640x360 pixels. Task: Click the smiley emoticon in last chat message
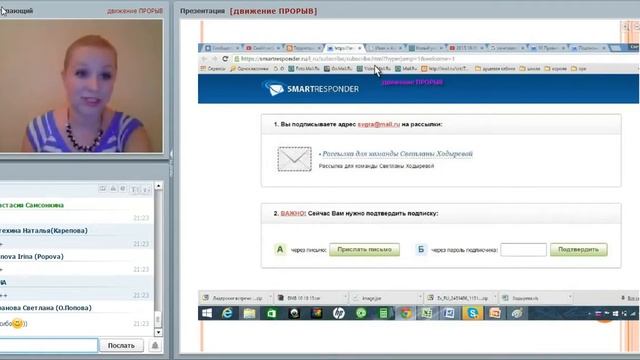point(17,323)
